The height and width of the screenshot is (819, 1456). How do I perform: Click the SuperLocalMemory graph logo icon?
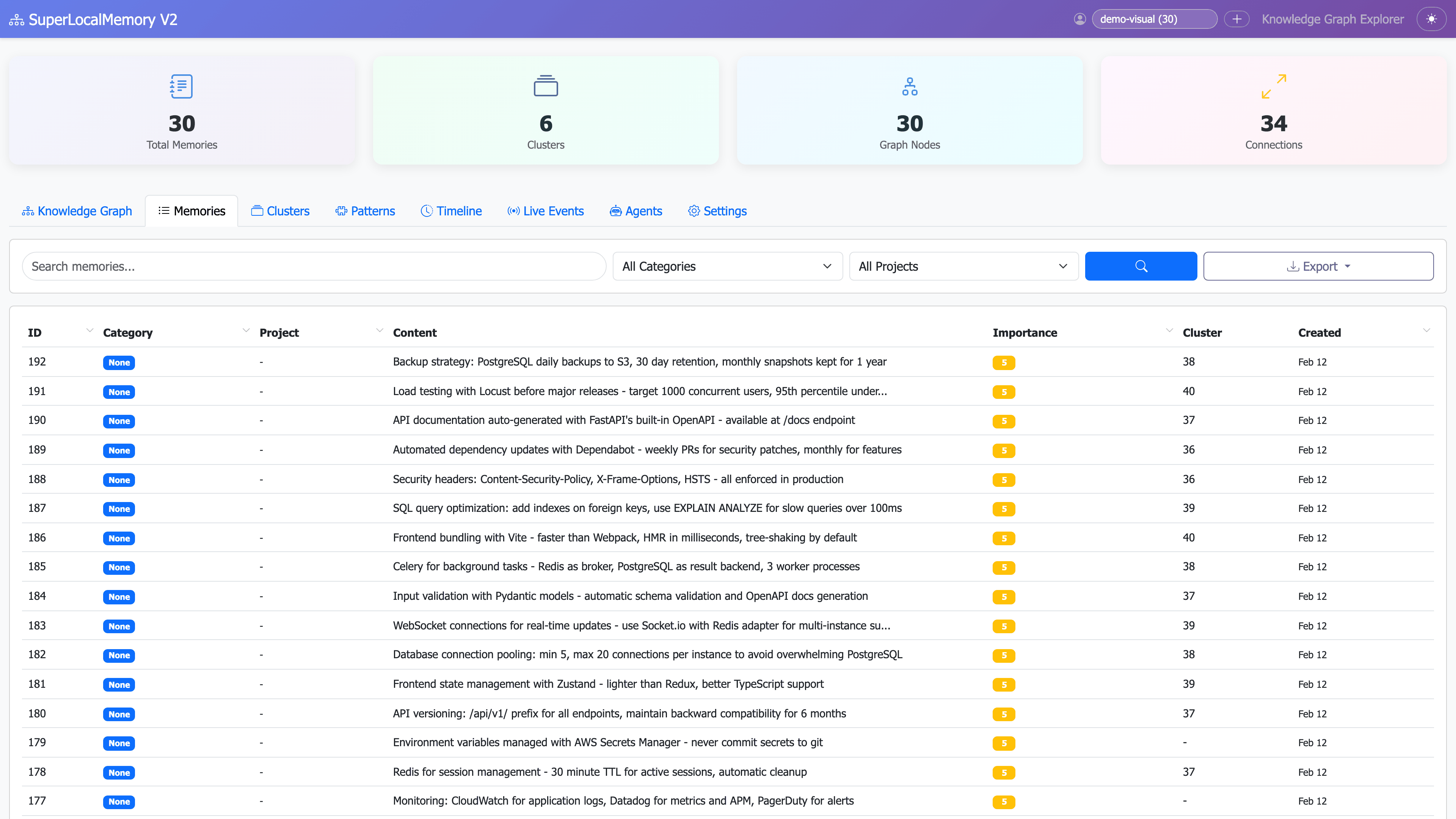click(16, 19)
